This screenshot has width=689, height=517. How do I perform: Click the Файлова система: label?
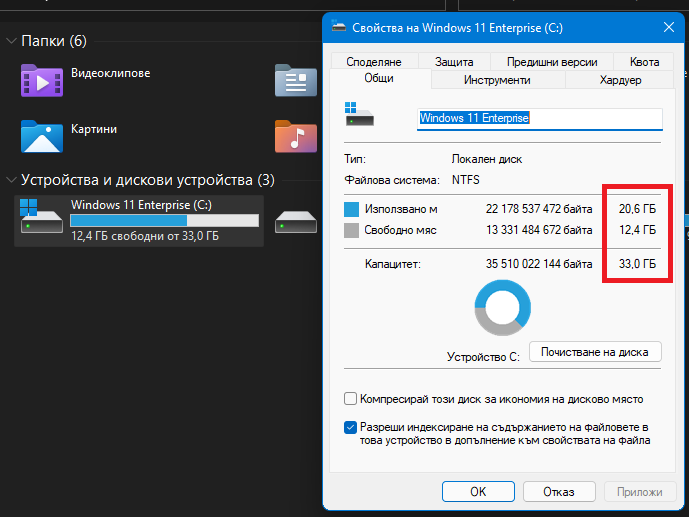click(392, 180)
